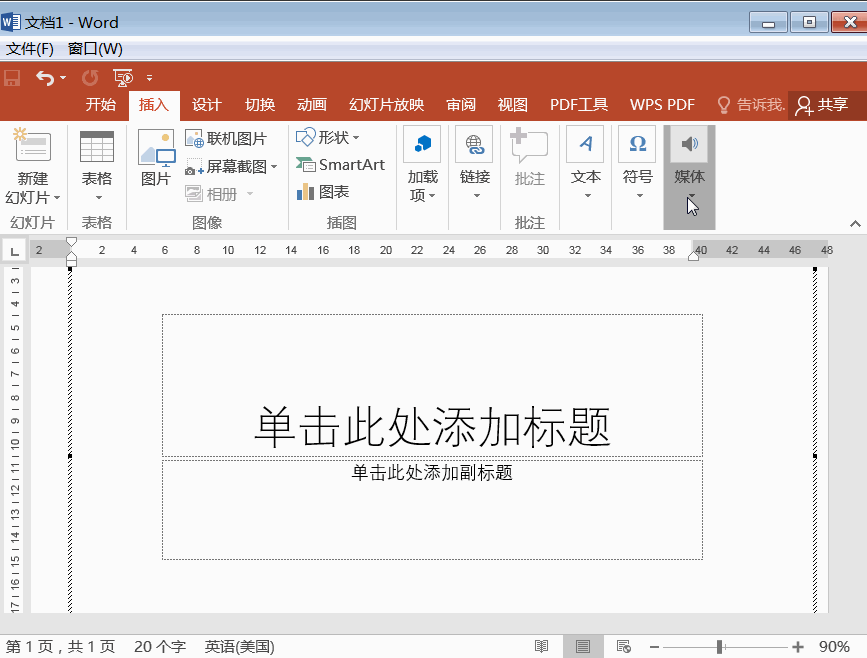Click the 告诉我 lightbulb search box
867x658 pixels.
point(751,105)
